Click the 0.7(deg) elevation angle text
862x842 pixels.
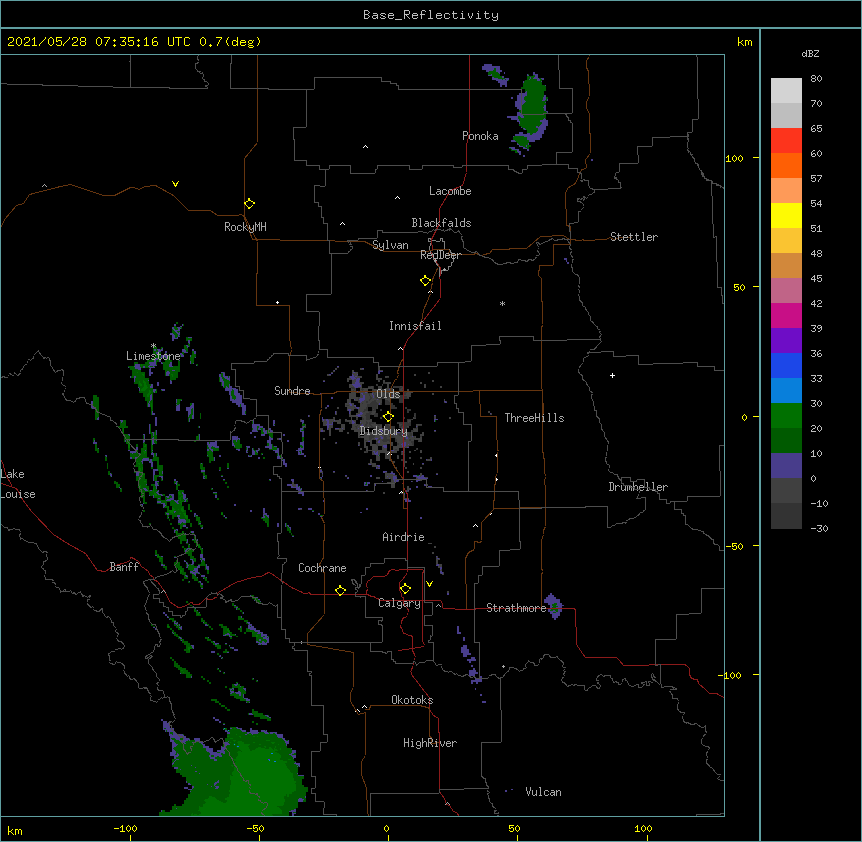click(230, 42)
